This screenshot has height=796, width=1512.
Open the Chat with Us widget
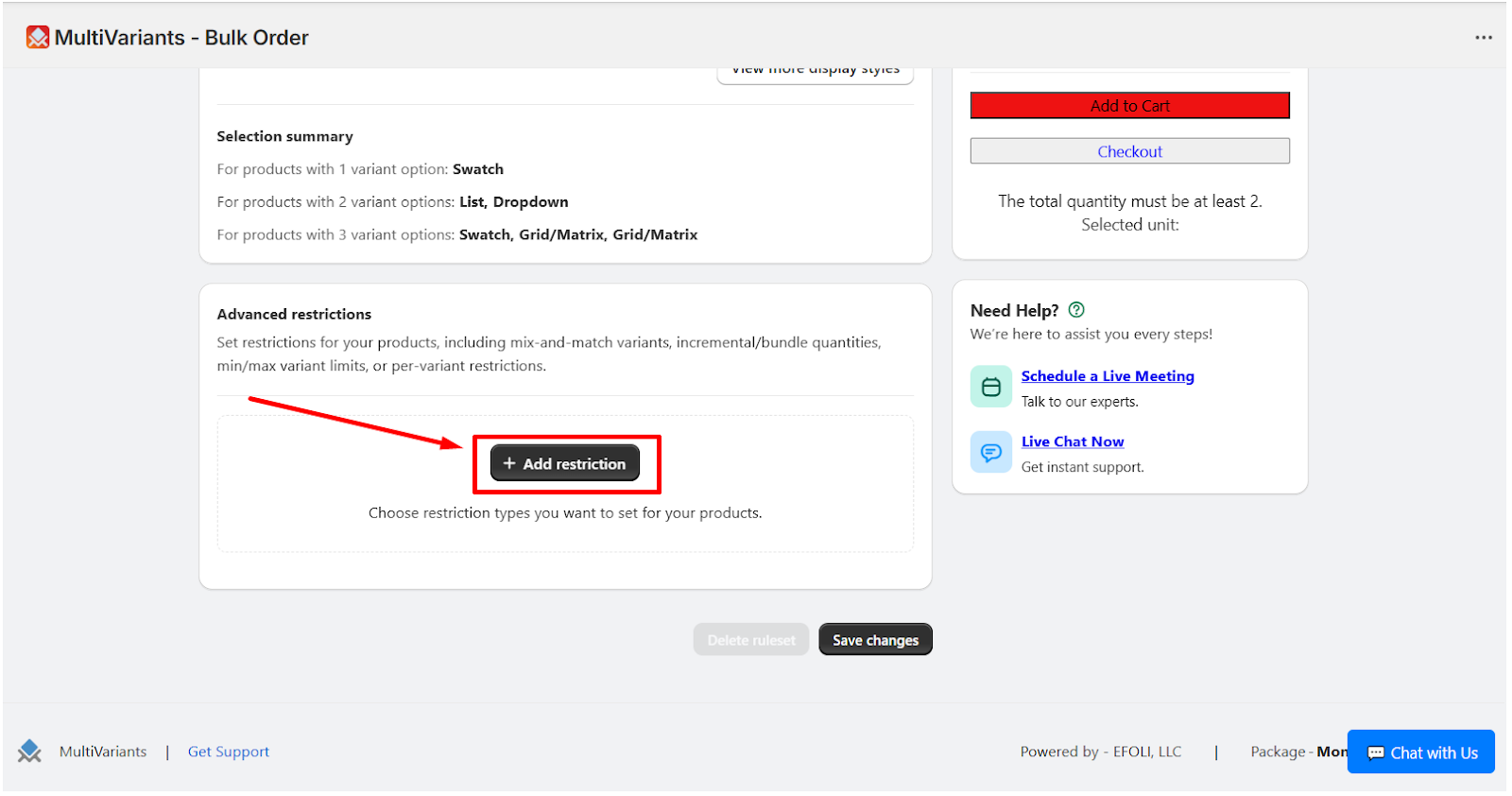[1421, 753]
